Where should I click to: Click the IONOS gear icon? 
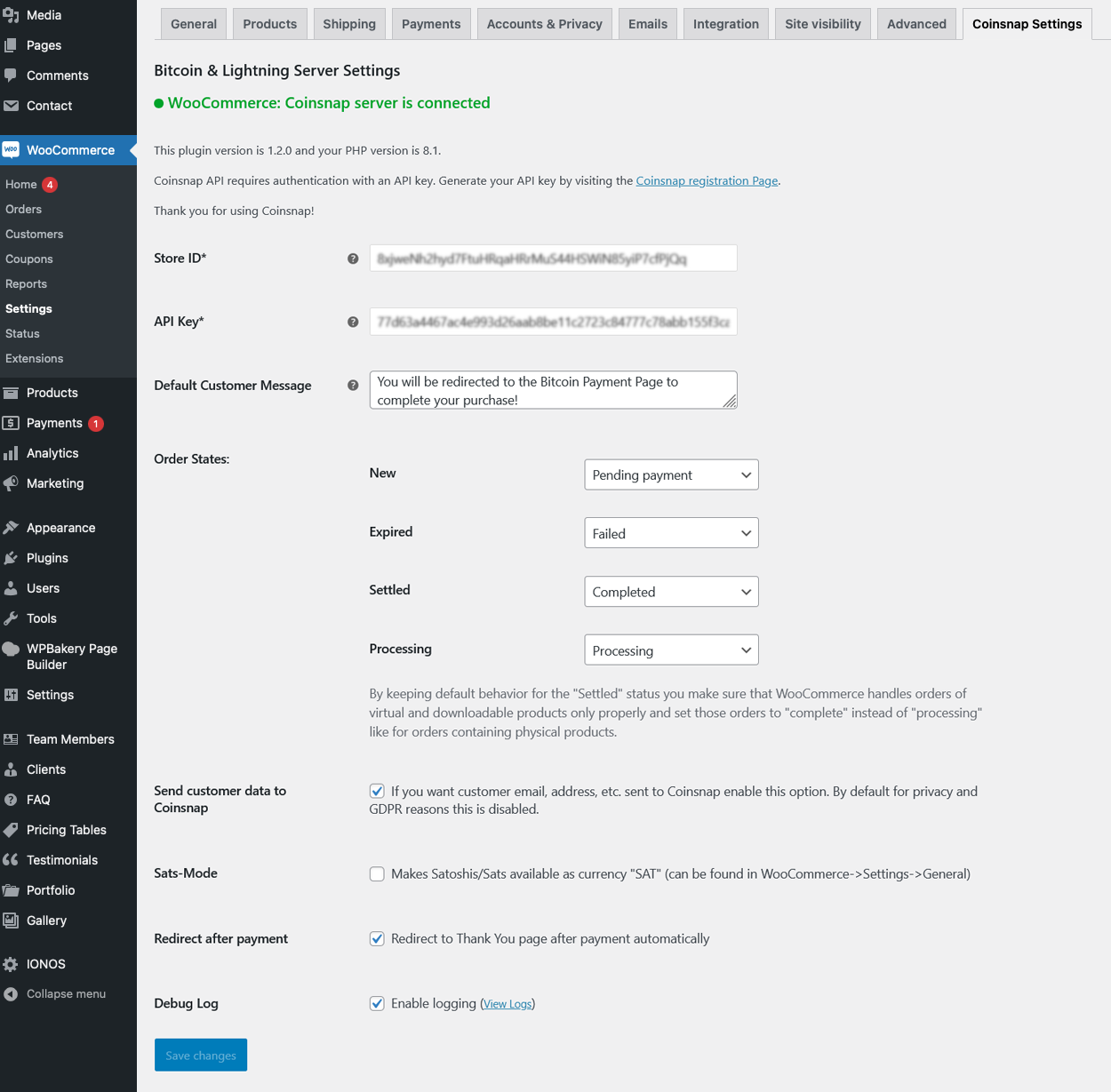tap(11, 964)
